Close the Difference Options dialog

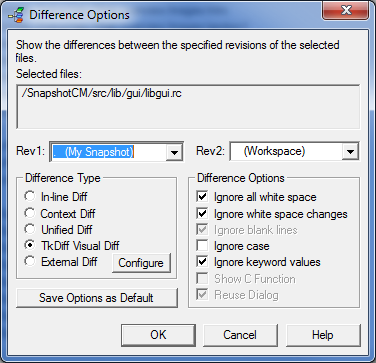click(346, 11)
